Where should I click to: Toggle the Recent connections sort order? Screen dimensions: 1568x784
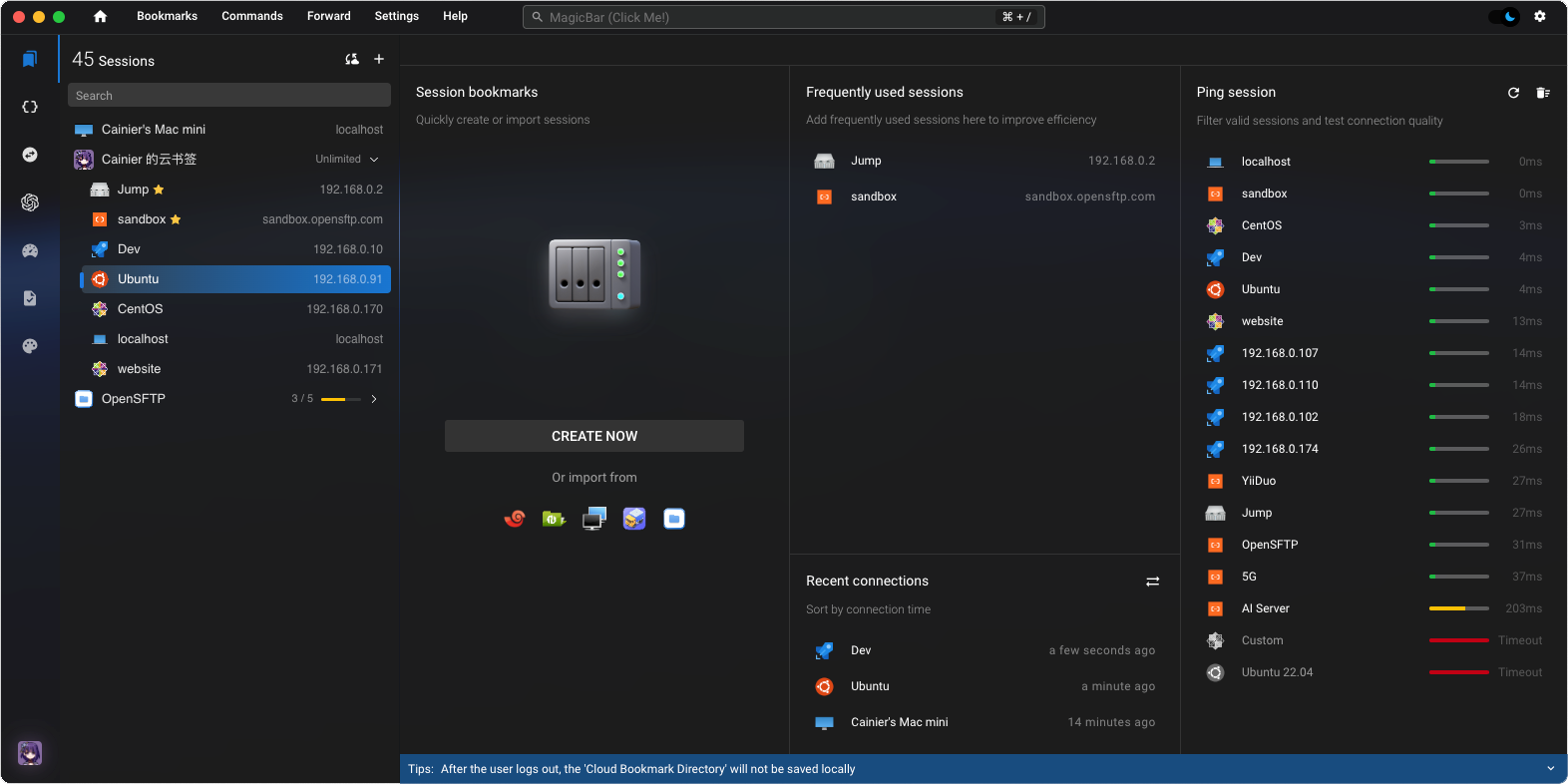[x=1152, y=582]
